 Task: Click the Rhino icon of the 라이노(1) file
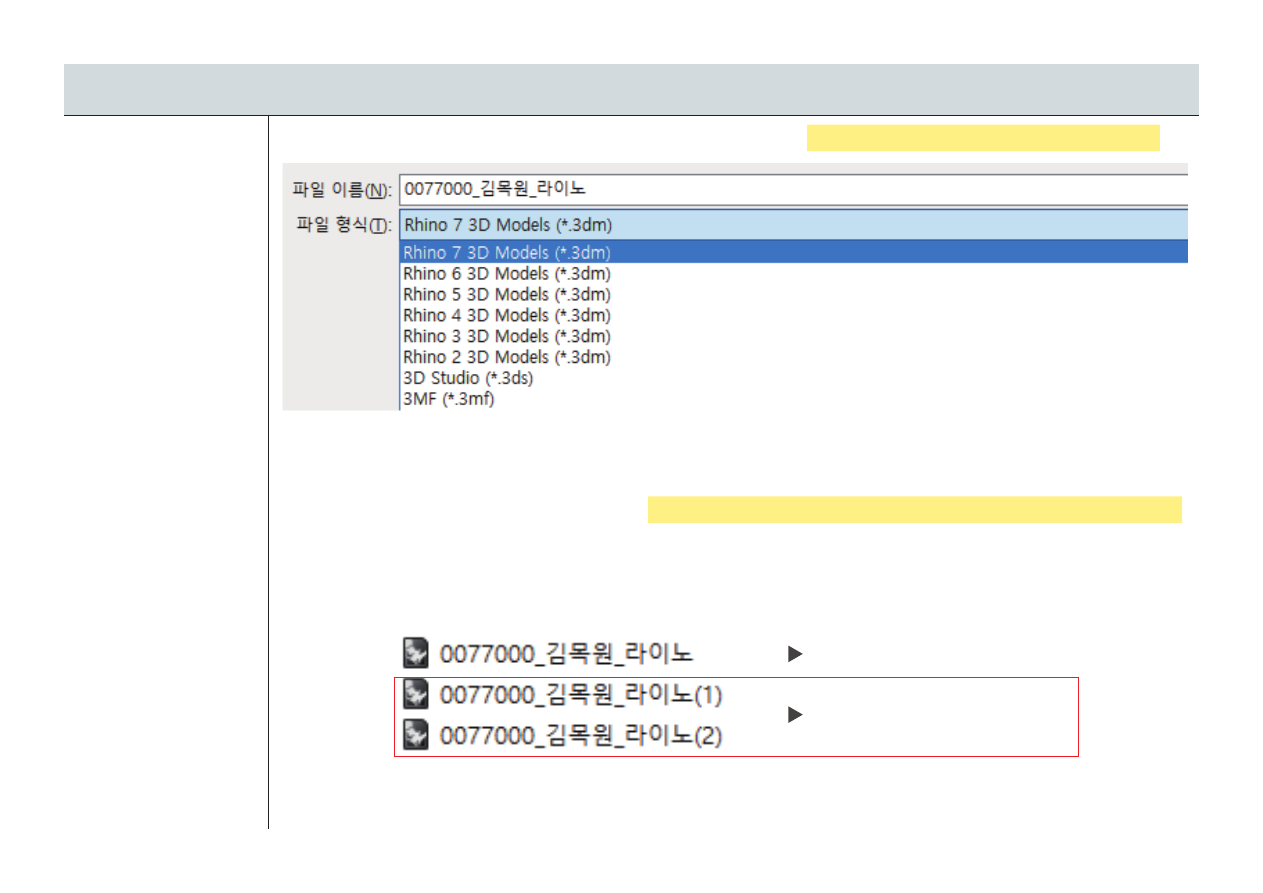pos(415,694)
